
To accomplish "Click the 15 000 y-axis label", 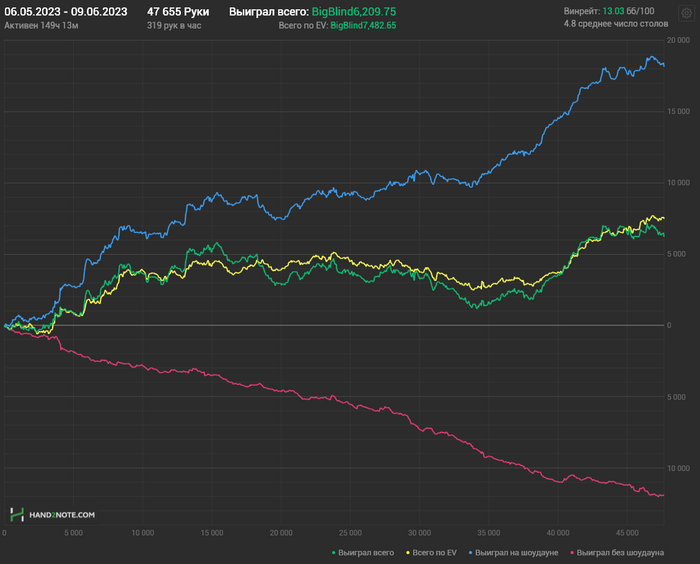I will pyautogui.click(x=678, y=111).
